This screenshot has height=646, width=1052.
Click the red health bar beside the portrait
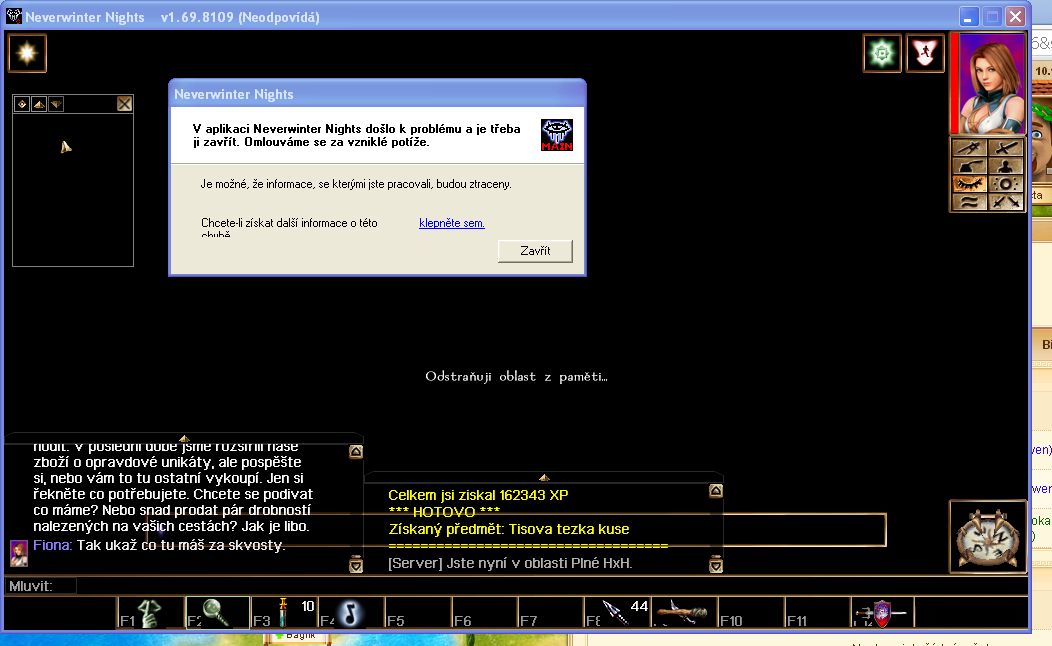pyautogui.click(x=954, y=83)
